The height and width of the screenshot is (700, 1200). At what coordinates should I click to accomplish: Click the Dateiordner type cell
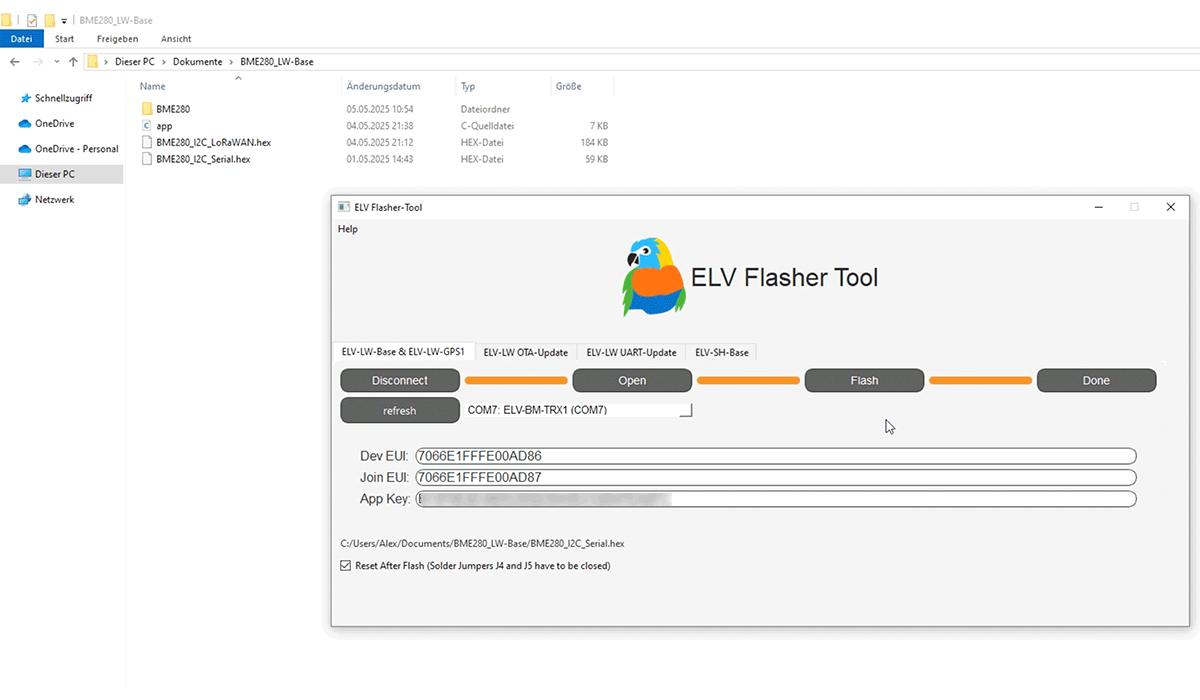pyautogui.click(x=486, y=109)
